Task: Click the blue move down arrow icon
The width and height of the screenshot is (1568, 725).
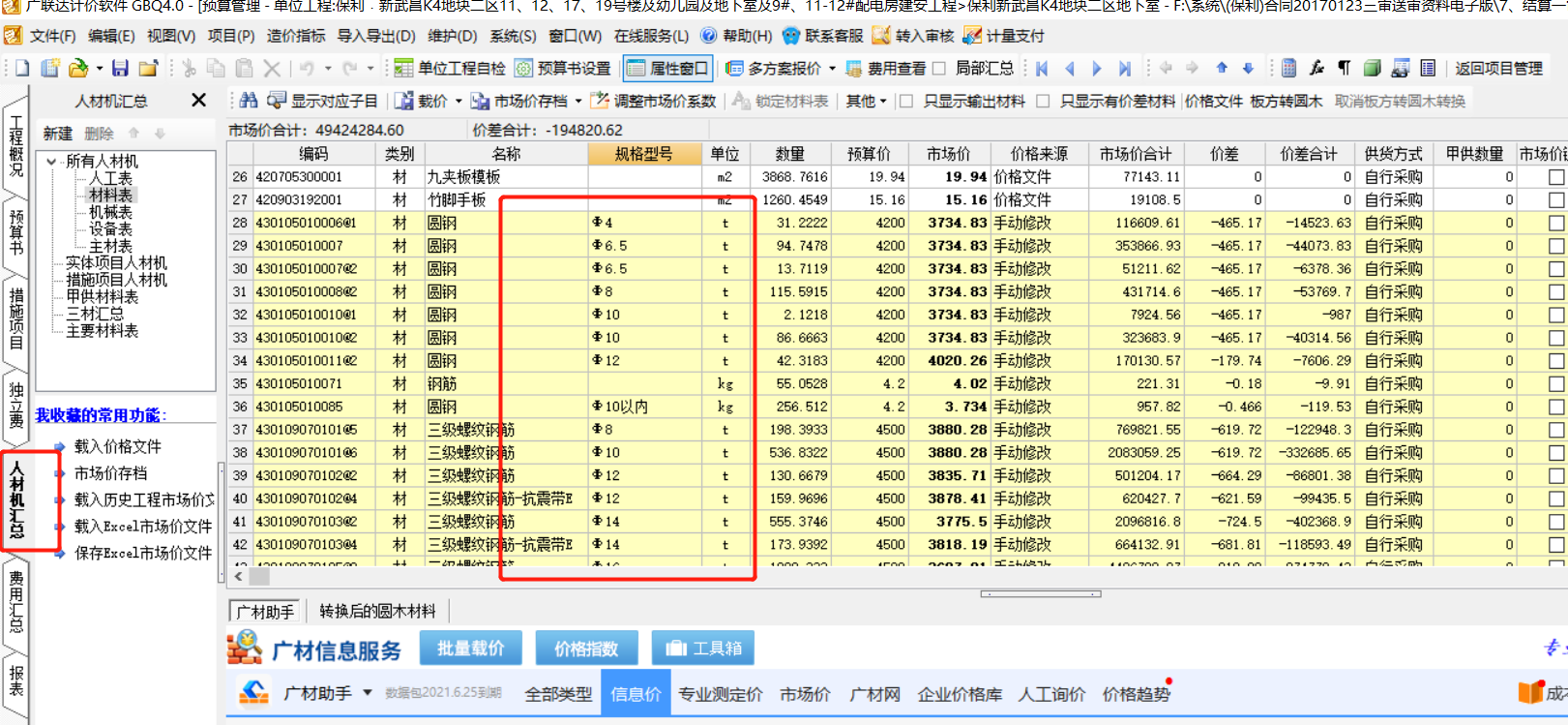Action: point(1248,68)
